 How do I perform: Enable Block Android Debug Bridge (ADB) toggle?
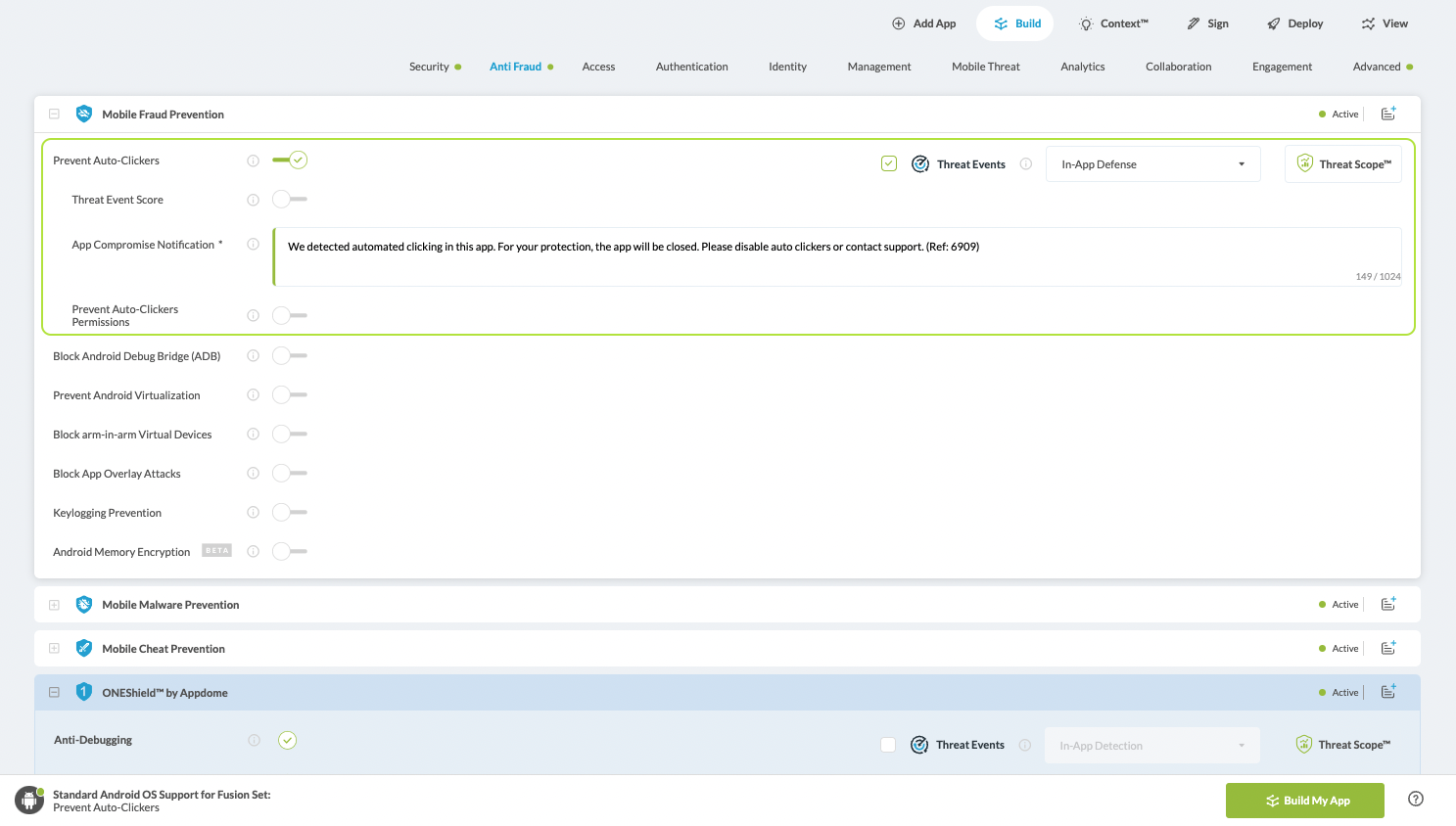(289, 356)
